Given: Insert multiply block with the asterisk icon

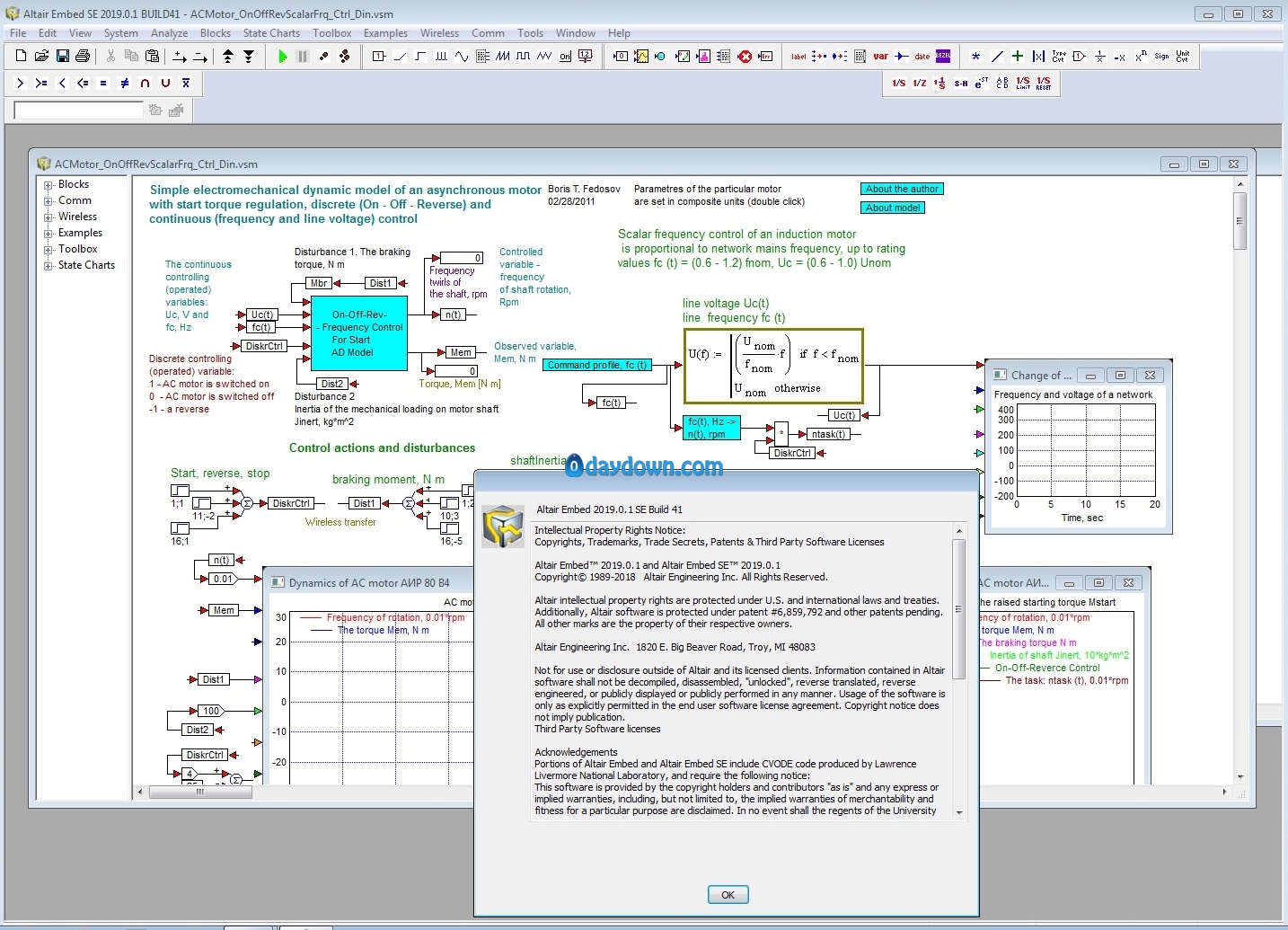Looking at the screenshot, I should 976,56.
